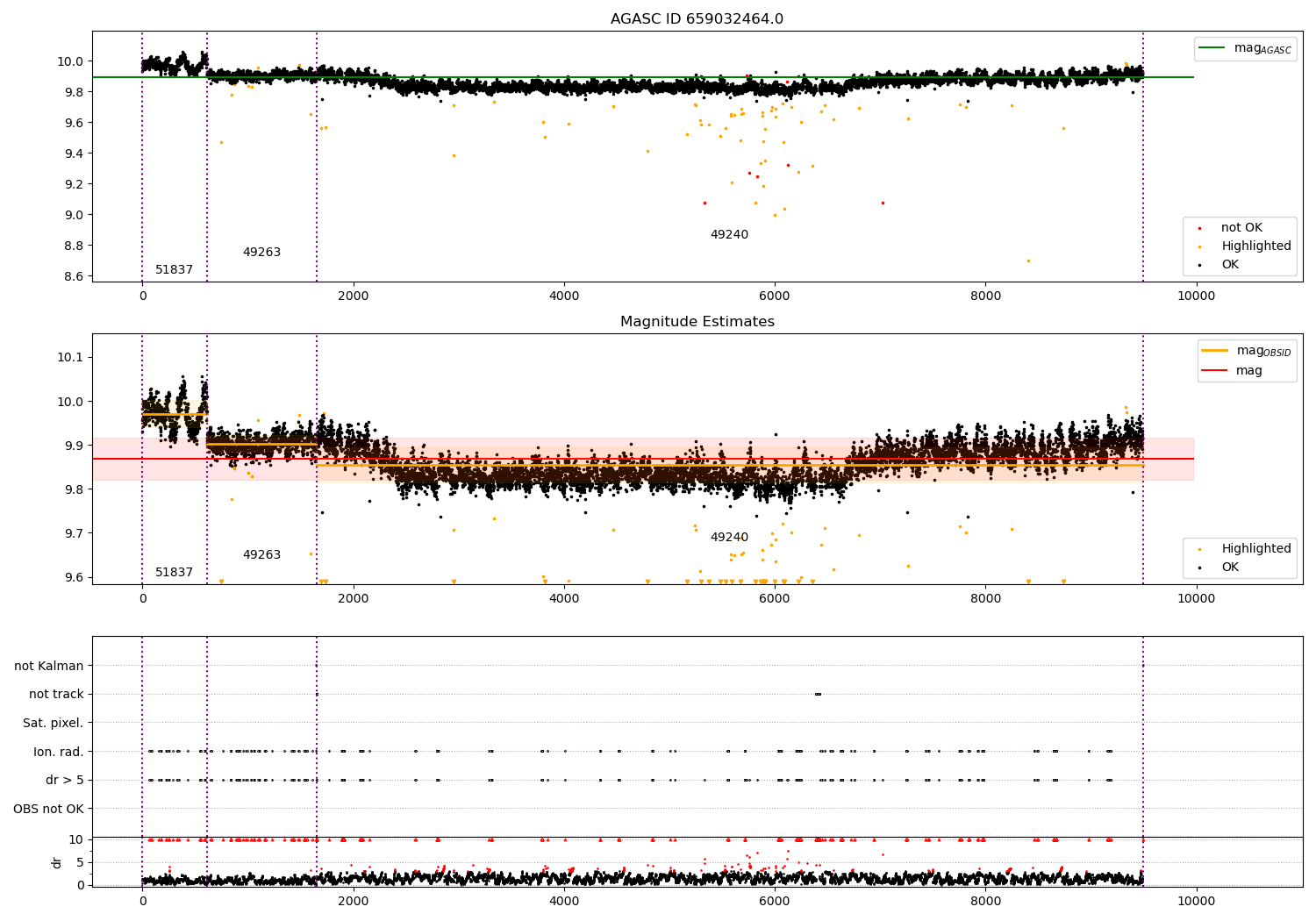Click x-tick 6000 under the dr plot
The width and height of the screenshot is (1316, 921).
775,902
